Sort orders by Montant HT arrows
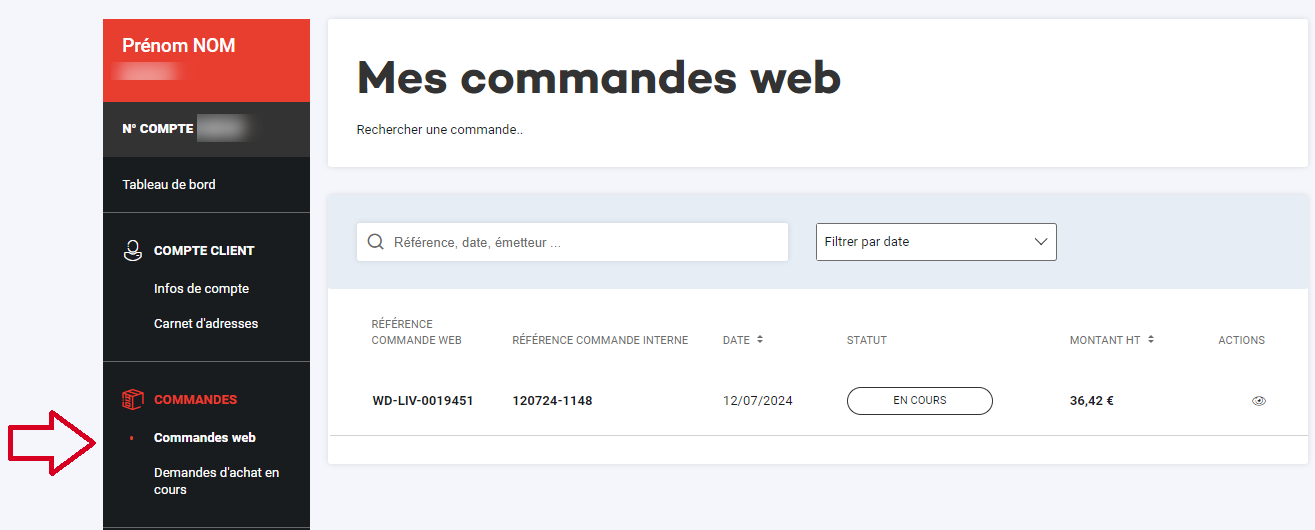 pos(1151,340)
